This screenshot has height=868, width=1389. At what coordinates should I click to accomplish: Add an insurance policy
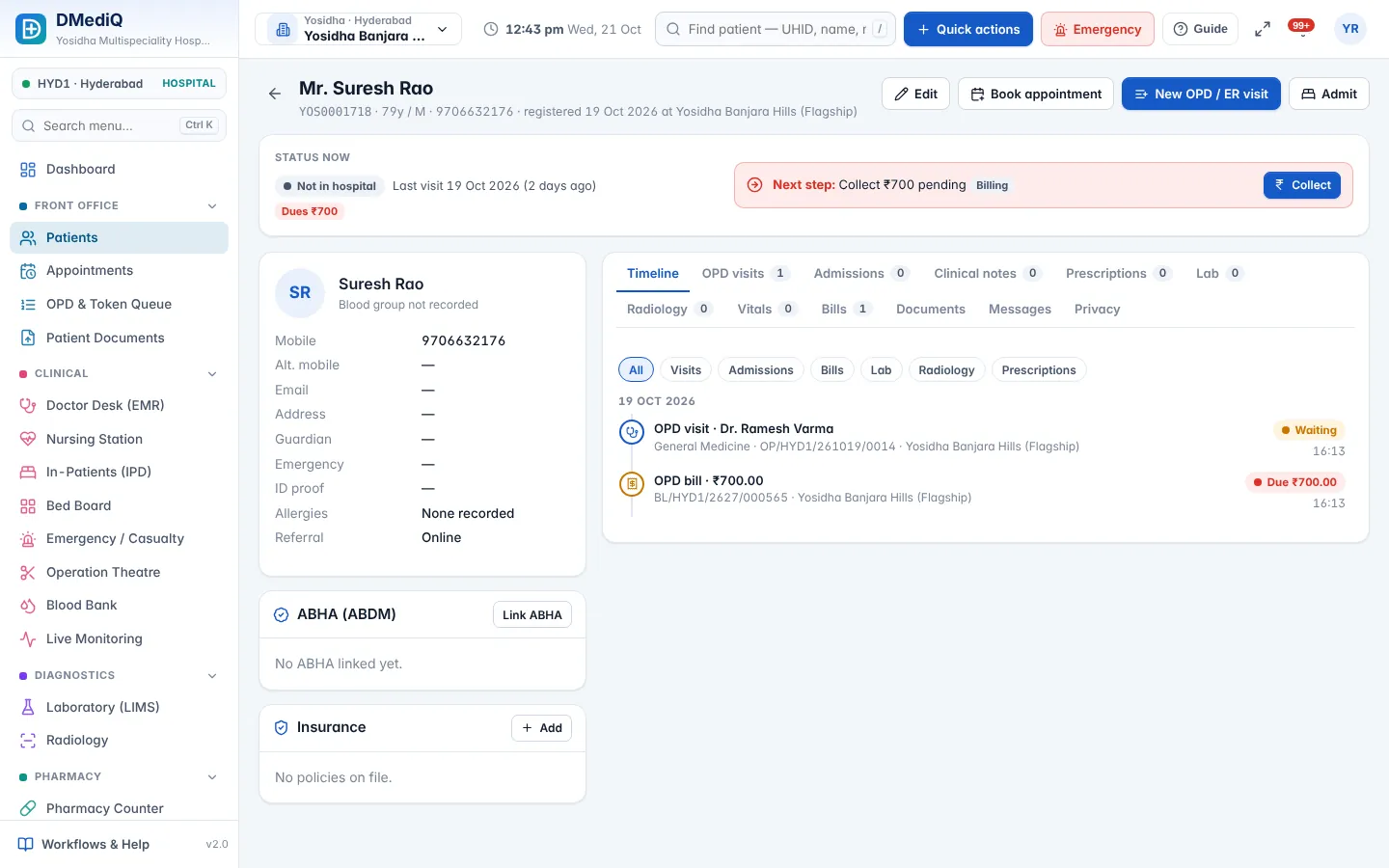(541, 728)
